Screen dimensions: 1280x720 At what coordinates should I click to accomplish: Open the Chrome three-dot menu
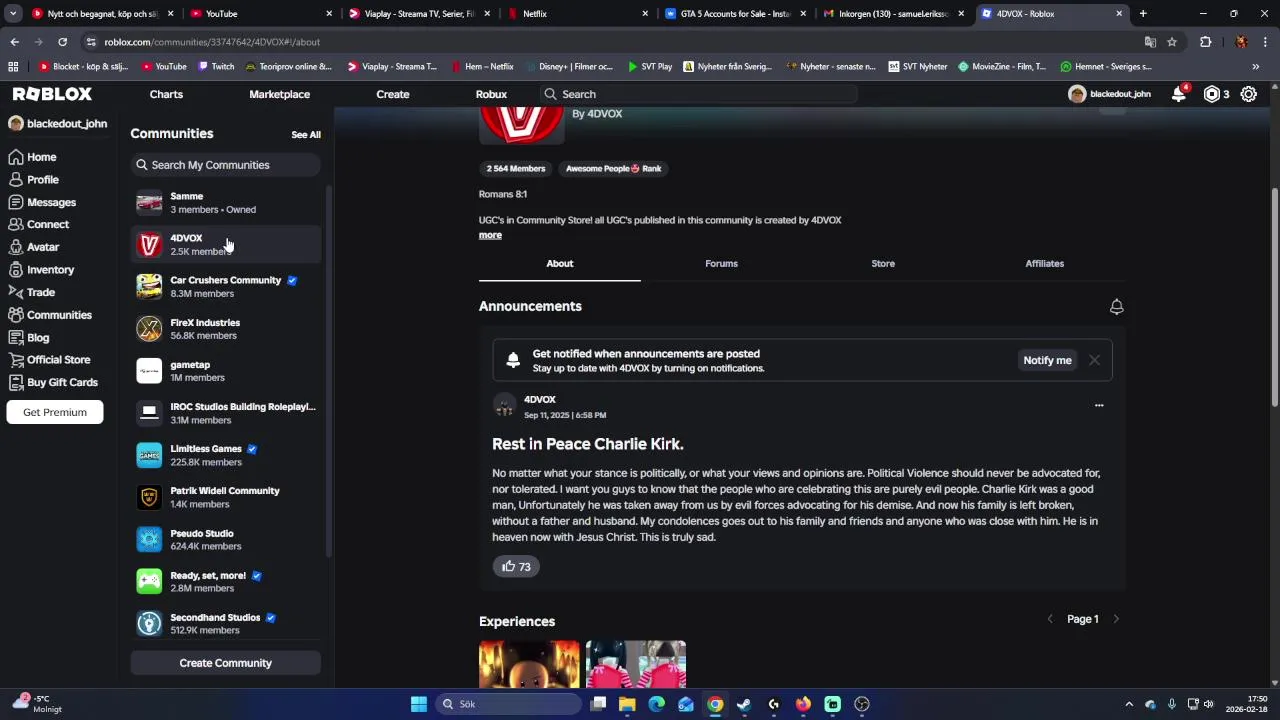tap(1266, 42)
